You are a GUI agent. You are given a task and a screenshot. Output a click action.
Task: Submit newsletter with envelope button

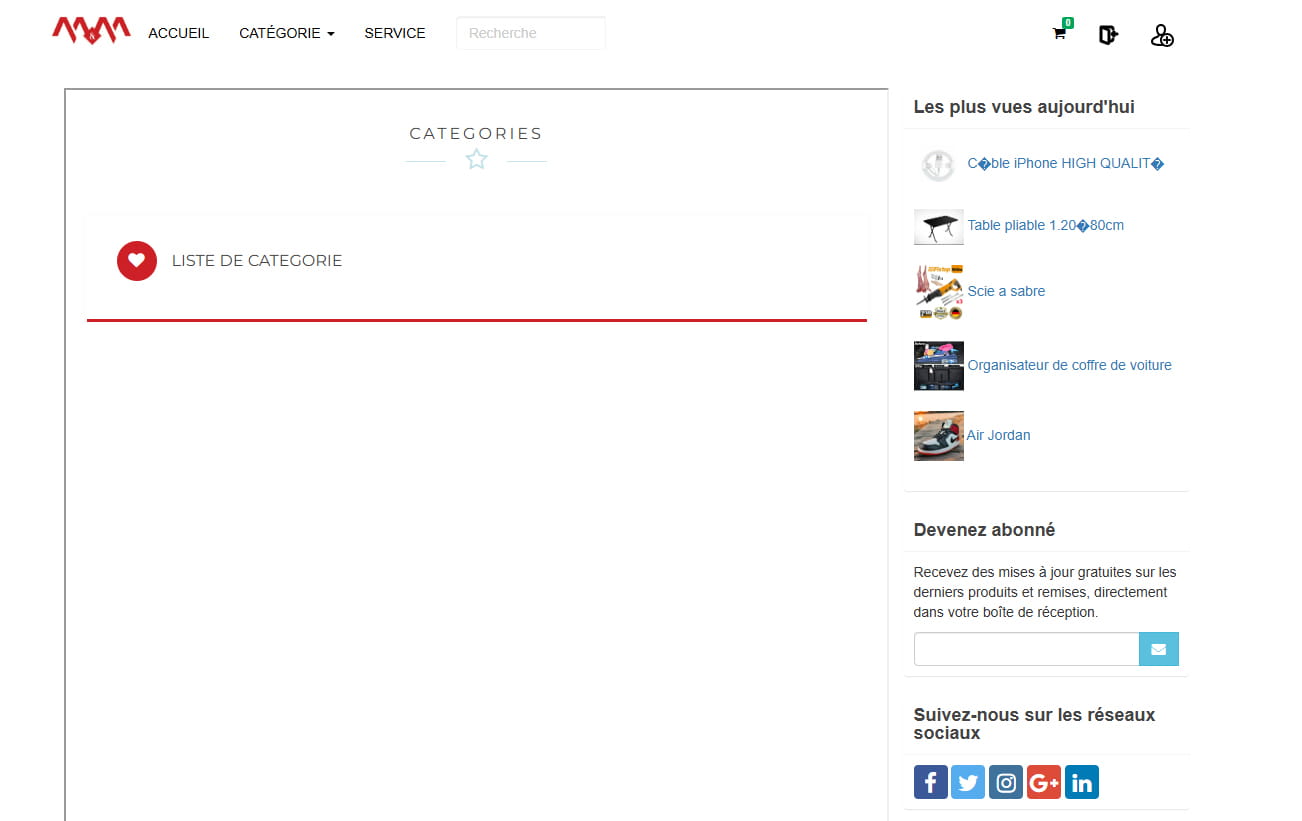(1158, 649)
